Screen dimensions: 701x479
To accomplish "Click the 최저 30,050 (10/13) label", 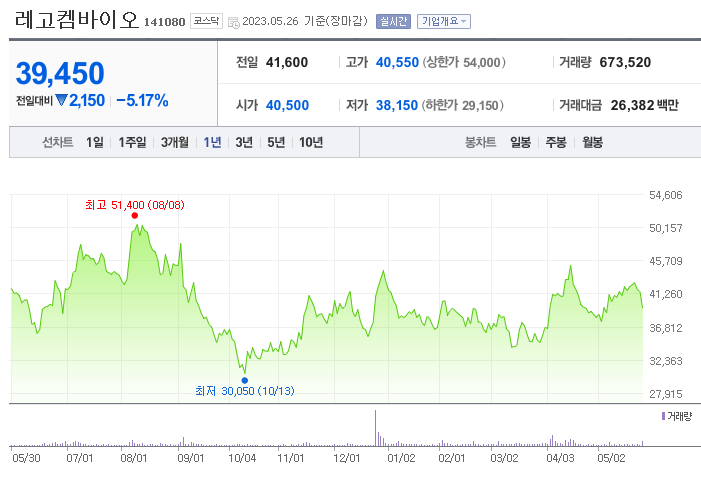I will [x=245, y=391].
